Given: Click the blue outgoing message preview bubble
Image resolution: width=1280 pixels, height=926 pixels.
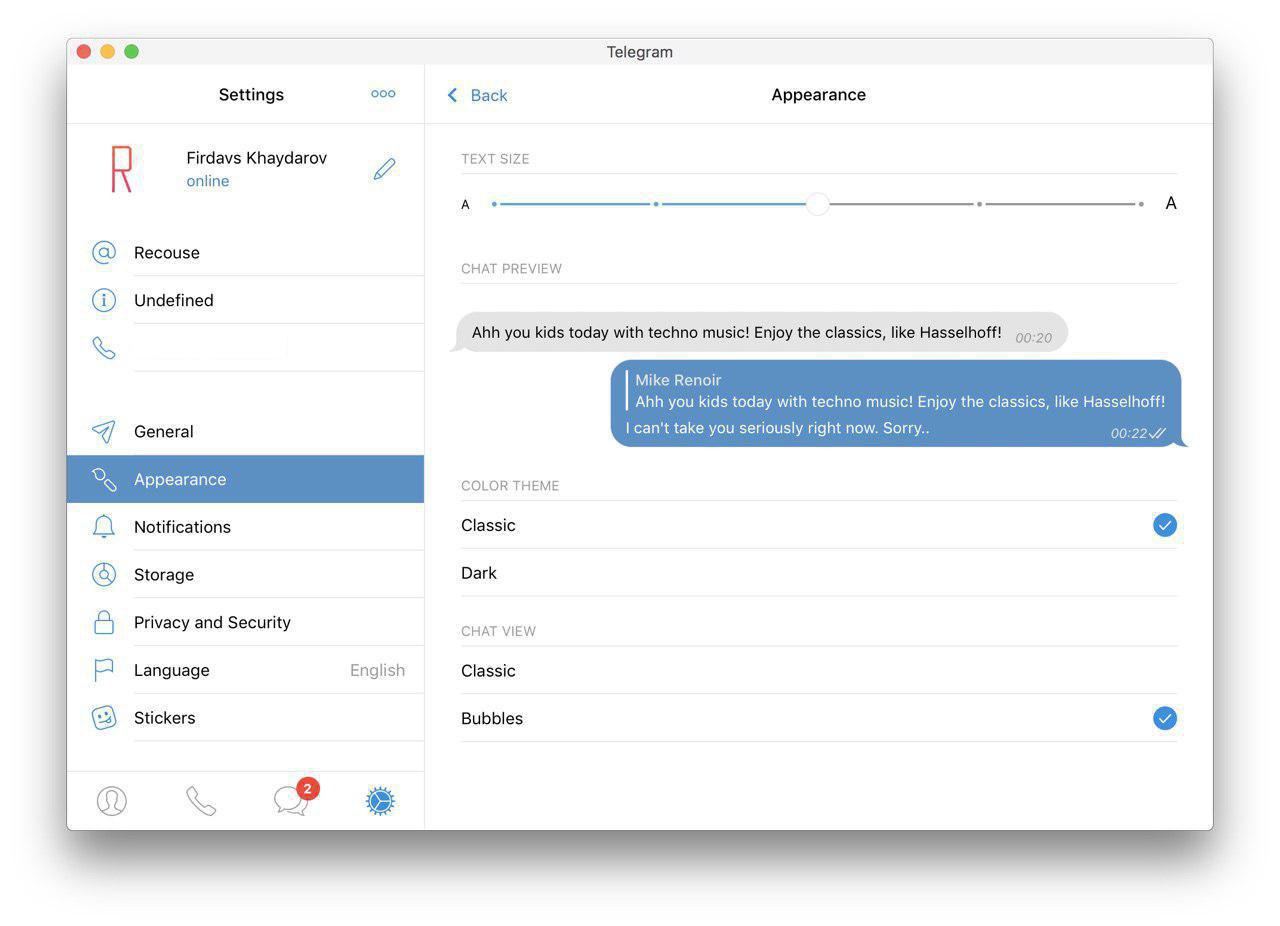Looking at the screenshot, I should [898, 403].
